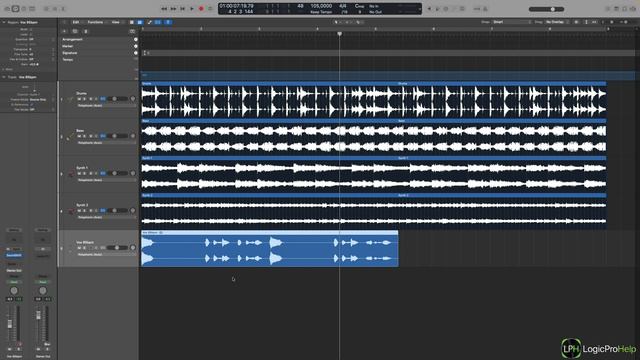
Task: Solo the Drums track
Action: 85,99
